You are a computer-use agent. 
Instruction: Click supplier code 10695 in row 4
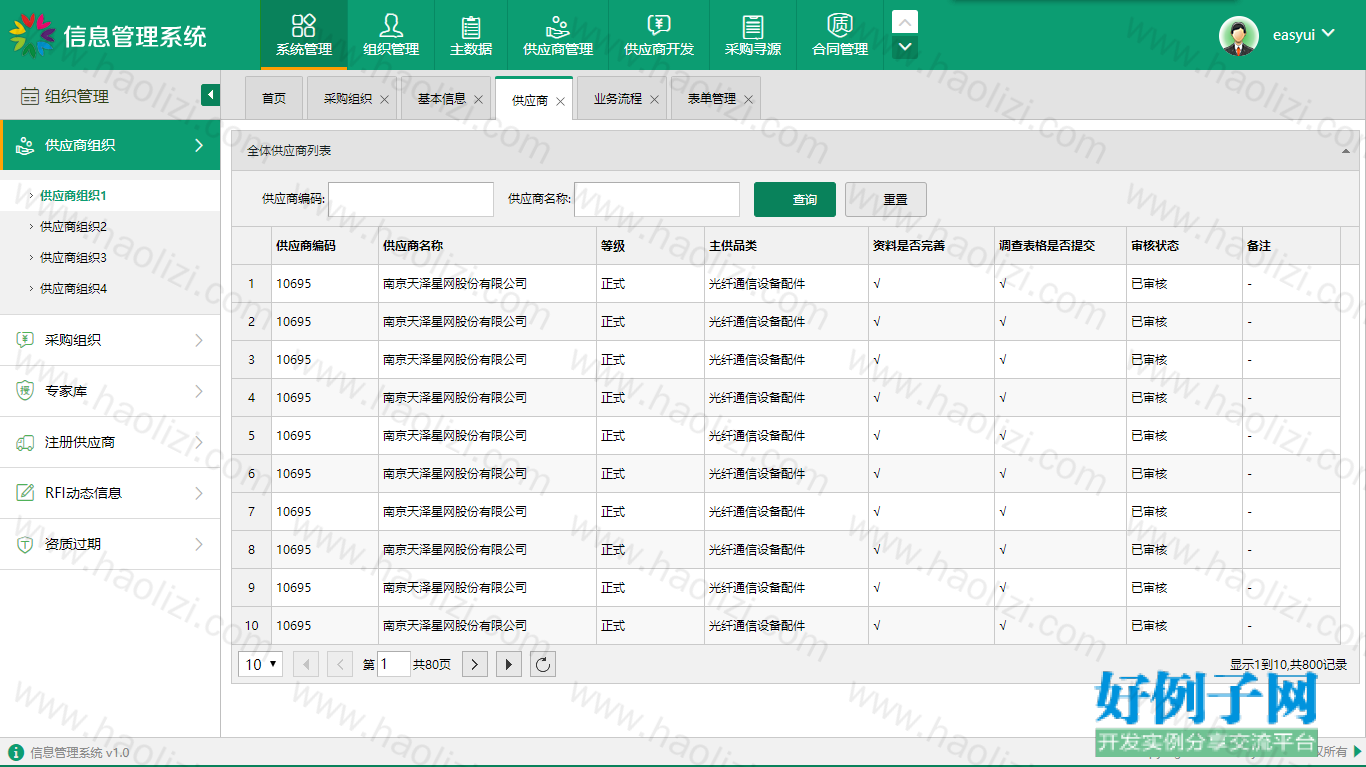tap(294, 398)
